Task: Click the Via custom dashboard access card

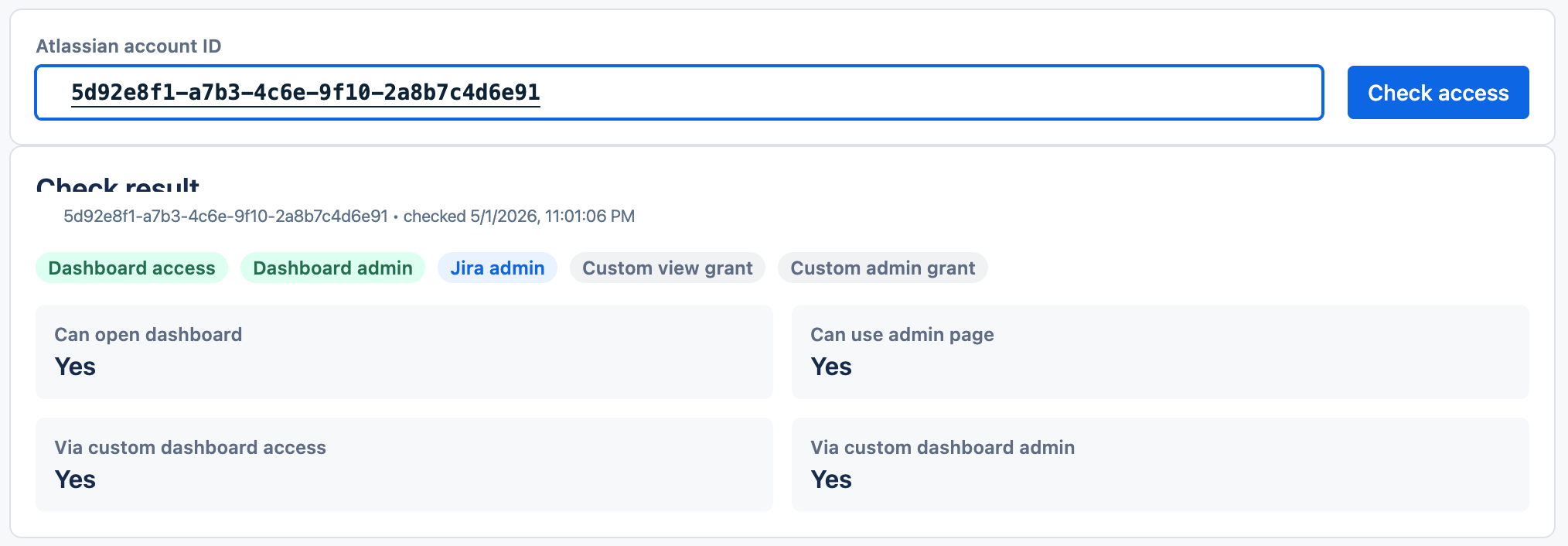Action: pyautogui.click(x=404, y=465)
